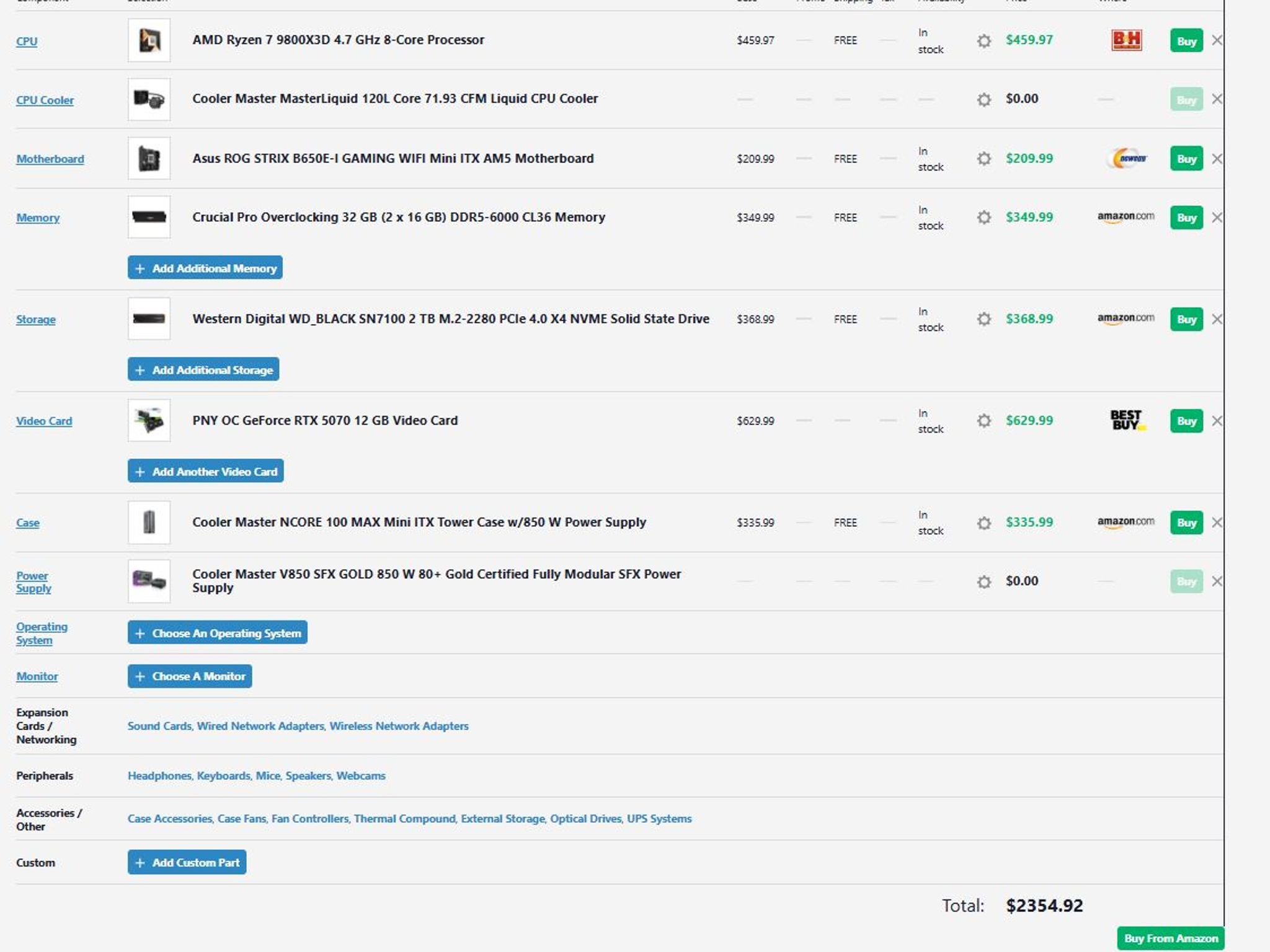1270x952 pixels.
Task: Click Buy From Amazon button
Action: point(1171,938)
